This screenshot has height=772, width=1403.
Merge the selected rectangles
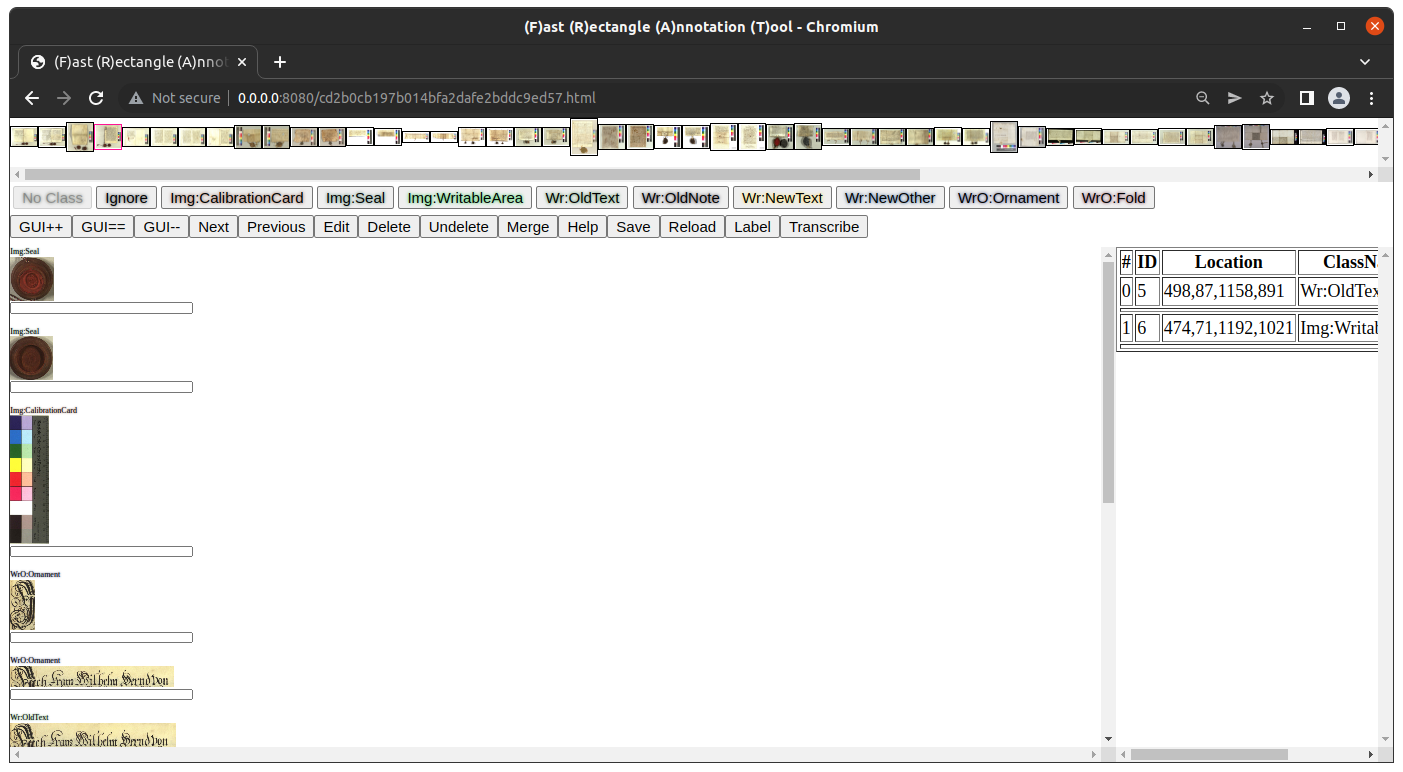pyautogui.click(x=528, y=227)
